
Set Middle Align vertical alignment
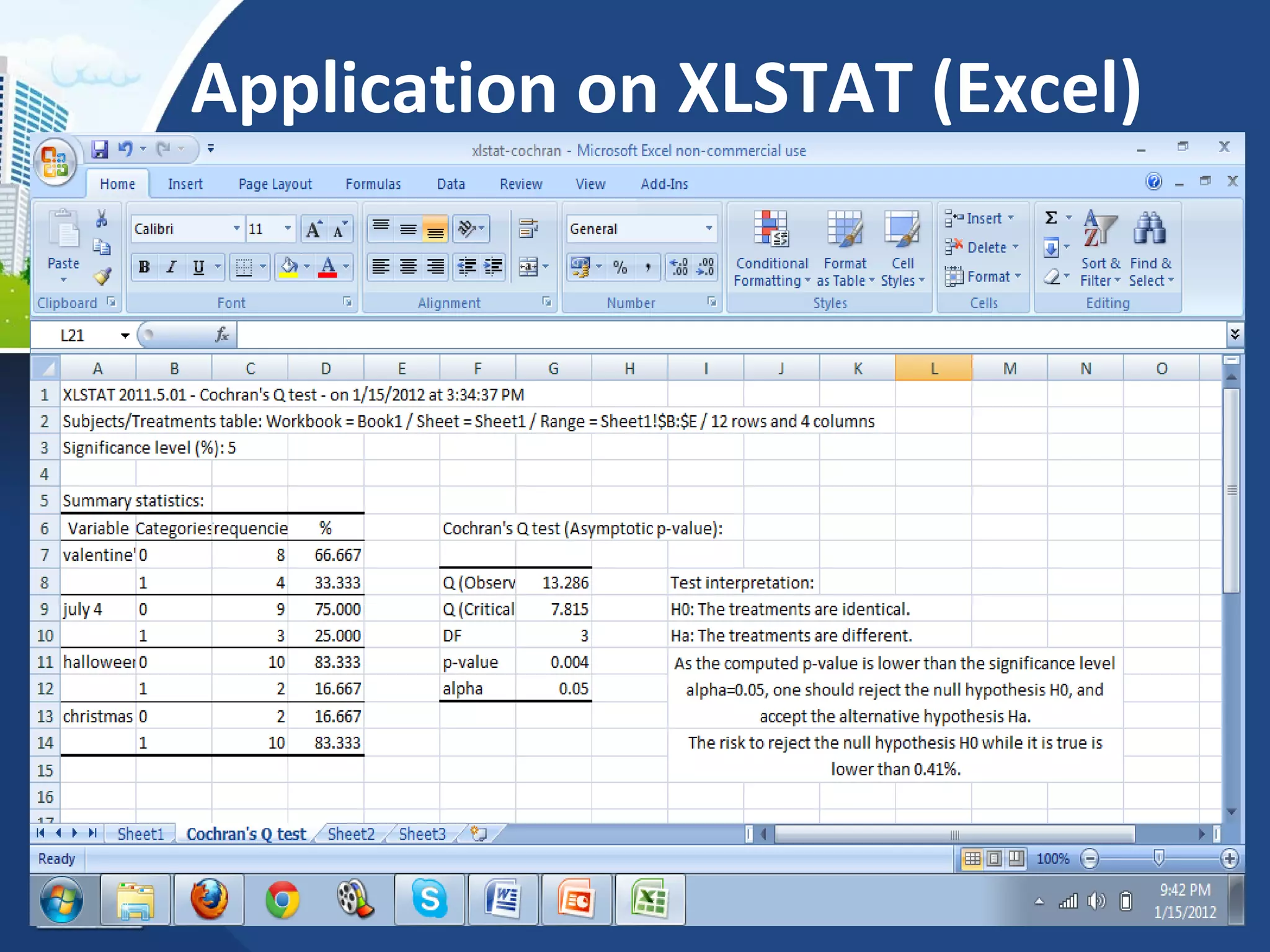coord(408,229)
